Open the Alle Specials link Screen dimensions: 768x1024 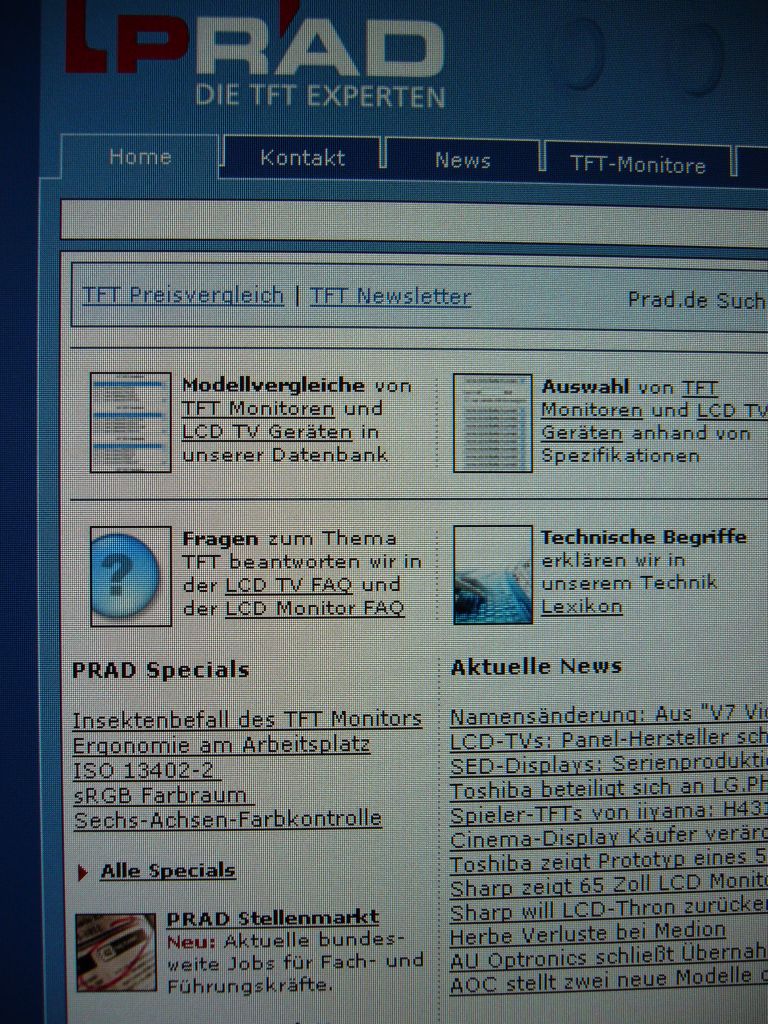(168, 870)
